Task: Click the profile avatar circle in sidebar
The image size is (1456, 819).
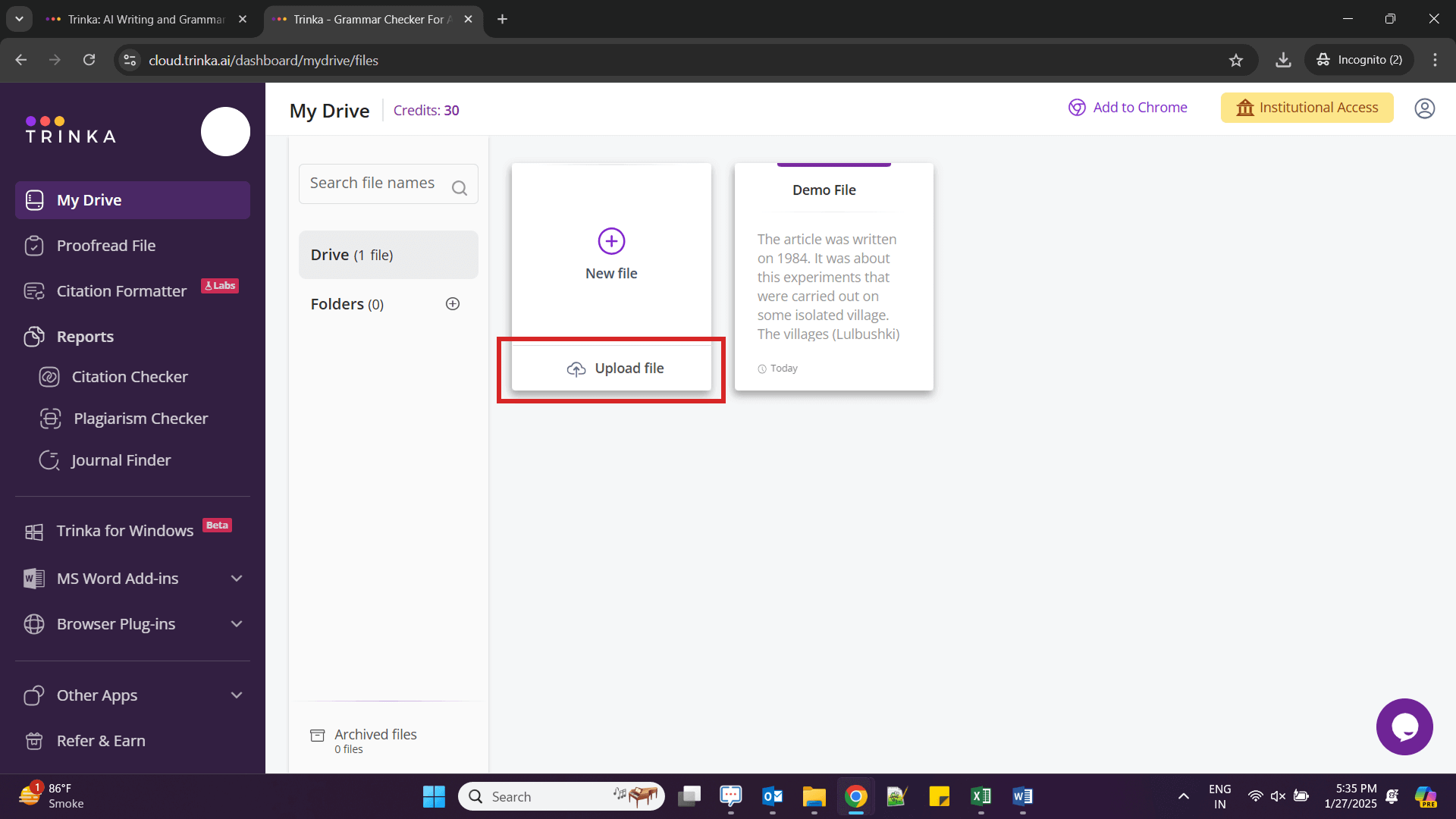Action: coord(225,131)
